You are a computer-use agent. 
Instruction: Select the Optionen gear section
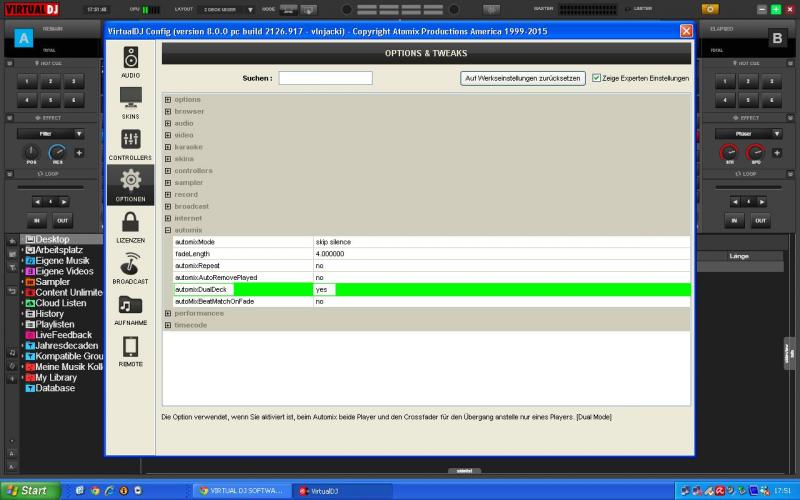(131, 185)
